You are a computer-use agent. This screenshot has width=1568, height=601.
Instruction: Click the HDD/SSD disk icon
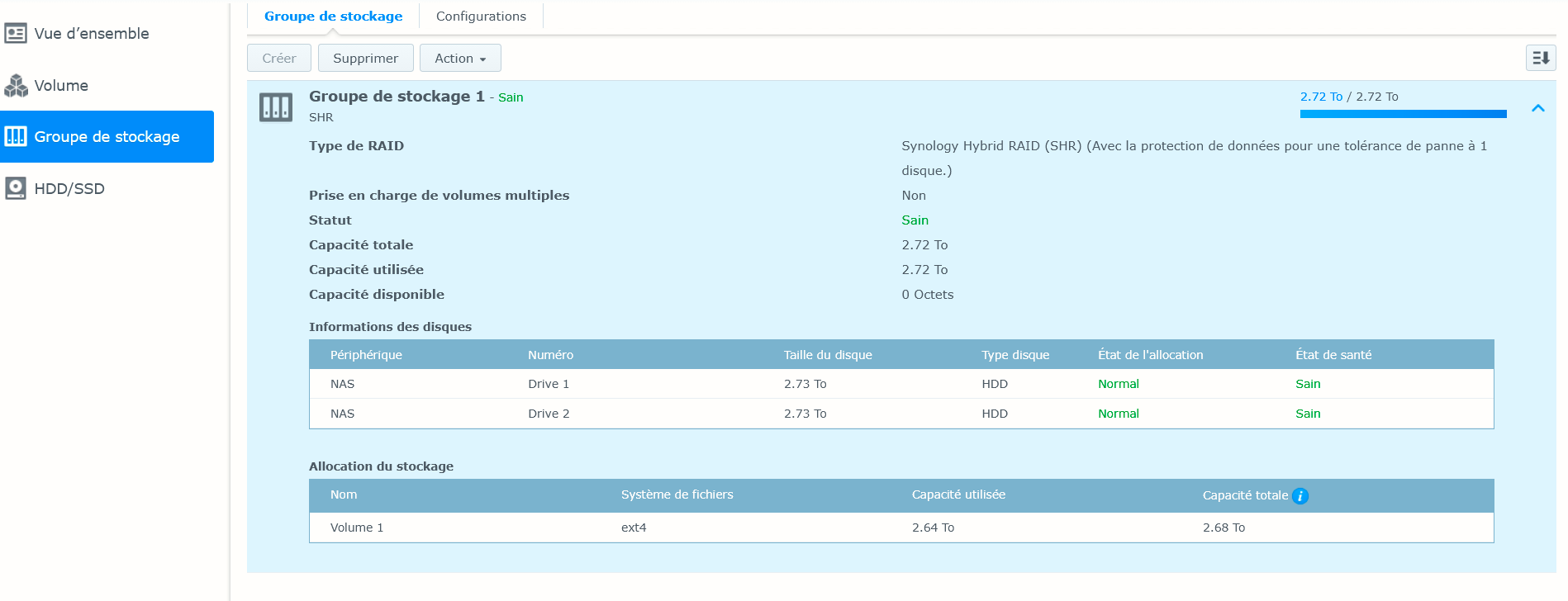tap(16, 189)
